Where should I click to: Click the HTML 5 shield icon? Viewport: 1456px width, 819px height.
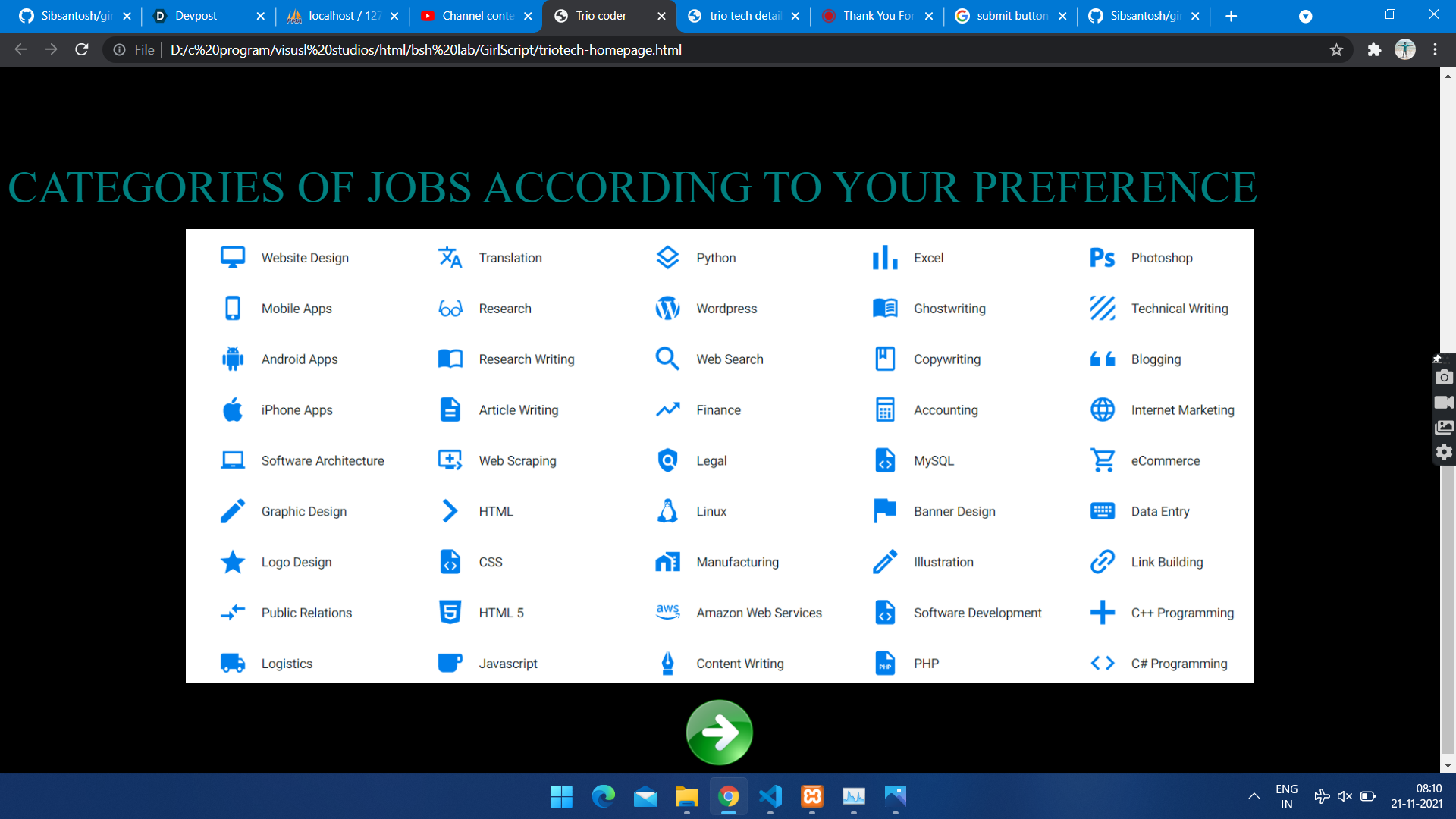450,612
